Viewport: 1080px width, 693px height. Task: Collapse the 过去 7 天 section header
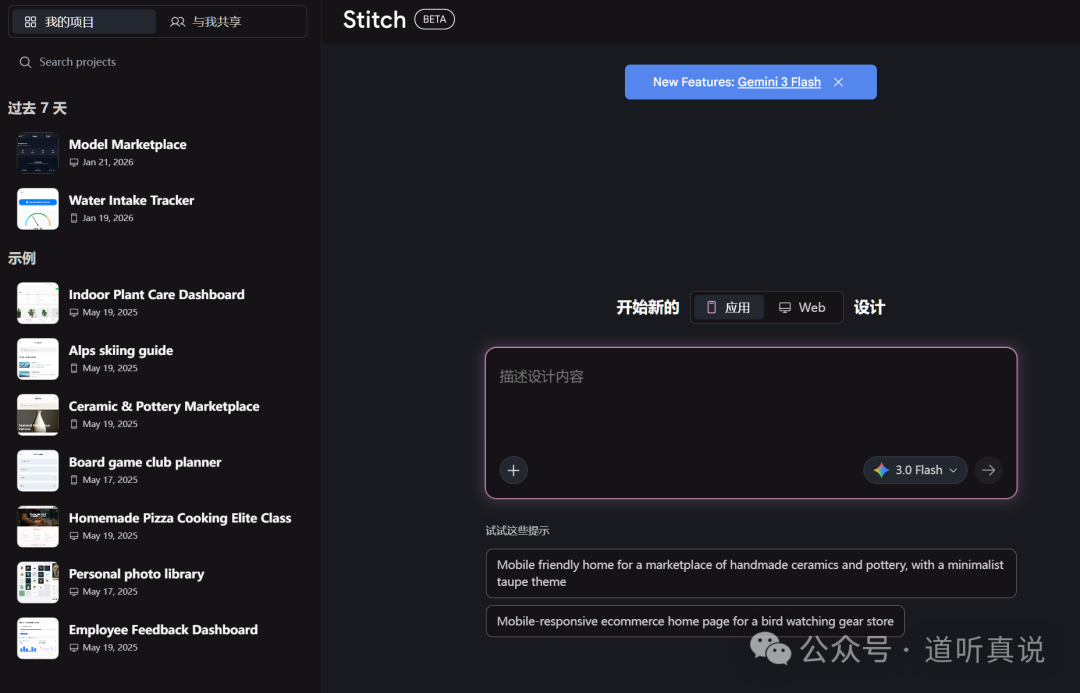[x=35, y=108]
